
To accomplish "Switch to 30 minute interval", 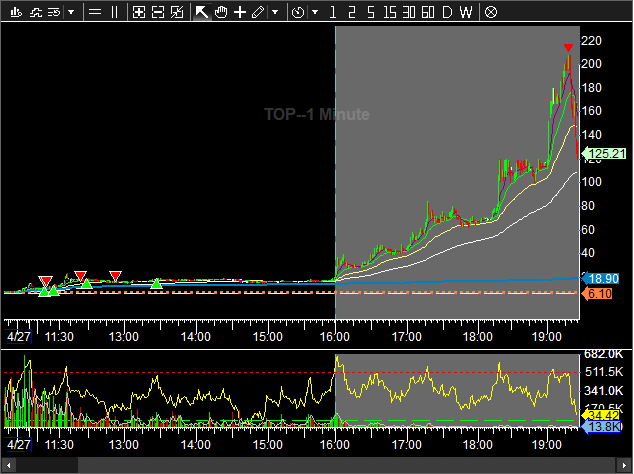I will pos(409,13).
